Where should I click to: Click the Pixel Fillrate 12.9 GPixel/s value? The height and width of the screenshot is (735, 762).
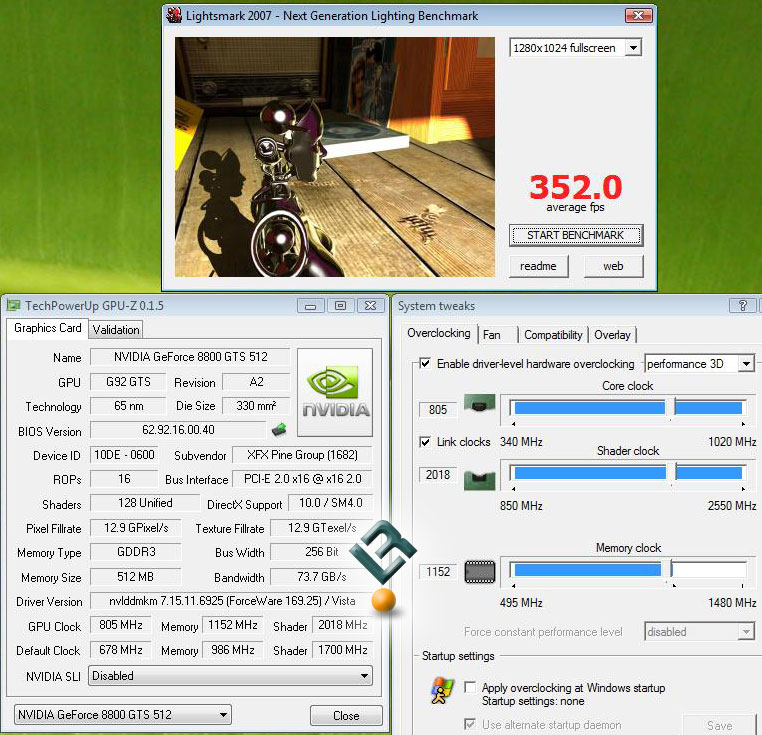click(136, 528)
